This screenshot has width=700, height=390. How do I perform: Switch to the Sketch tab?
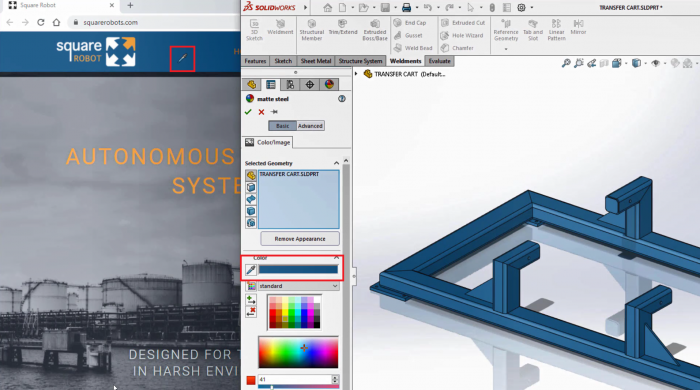click(x=283, y=61)
